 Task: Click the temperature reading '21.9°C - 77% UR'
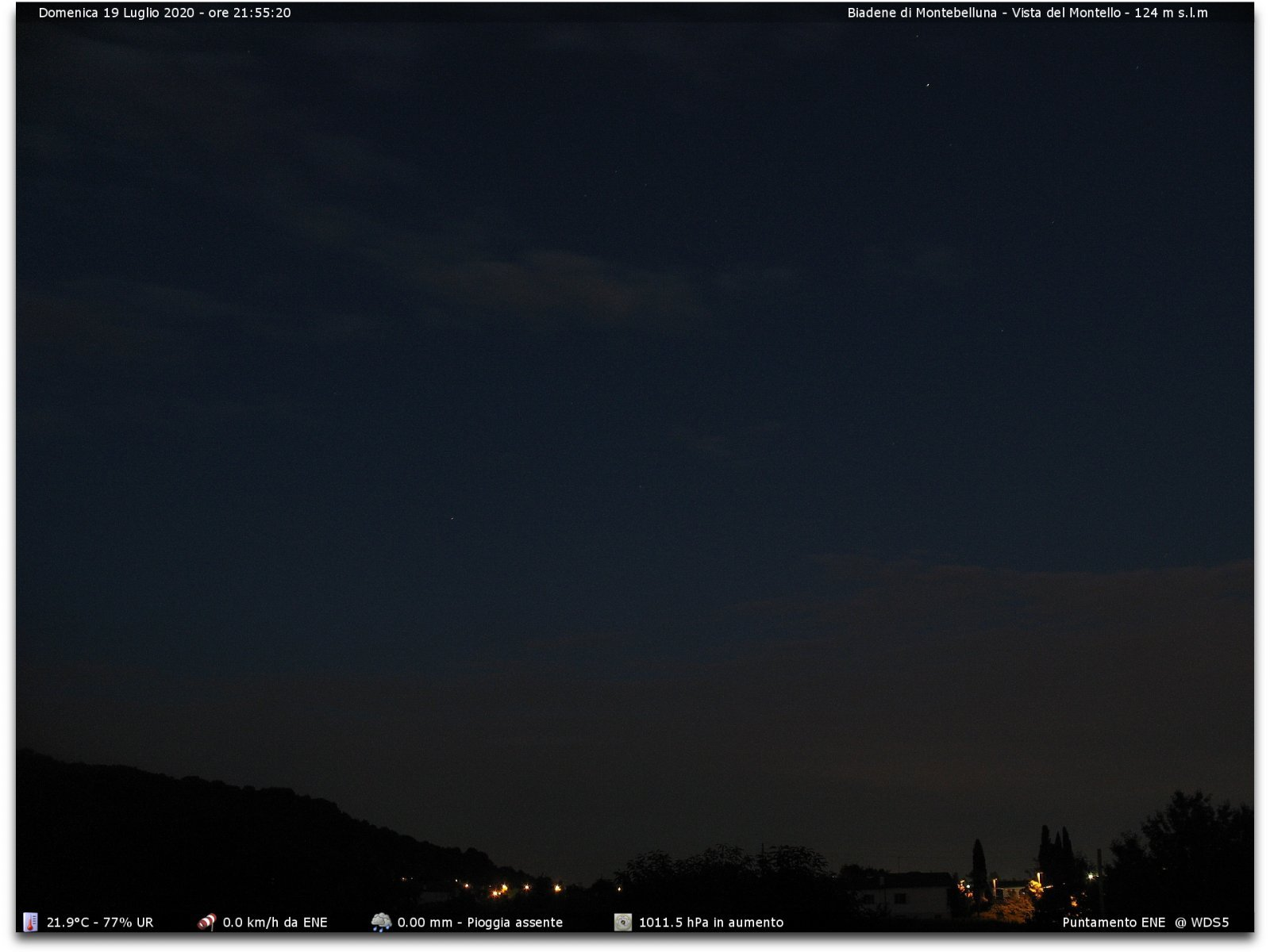pos(100,923)
